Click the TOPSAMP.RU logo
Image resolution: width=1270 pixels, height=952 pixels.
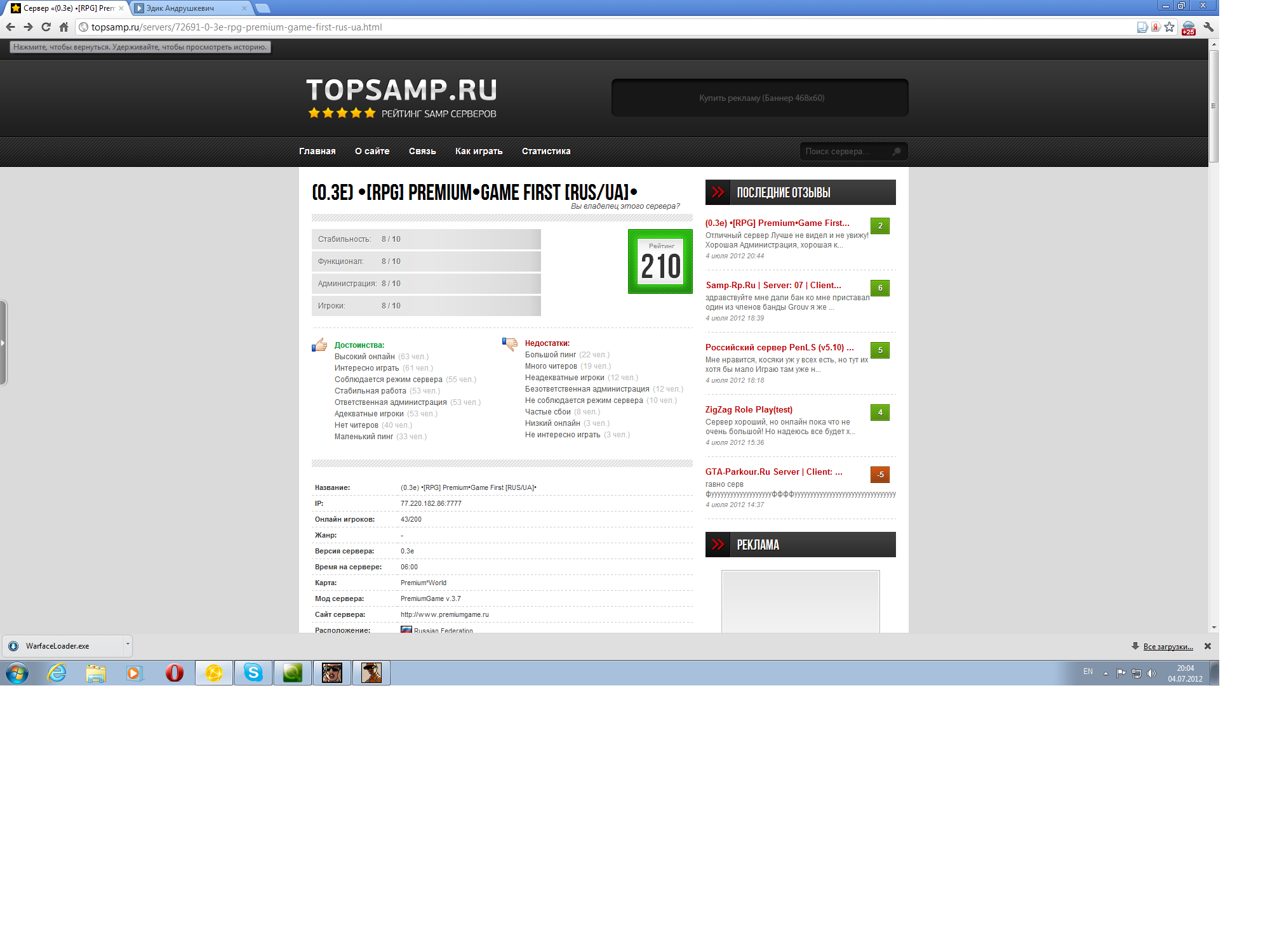pyautogui.click(x=402, y=97)
